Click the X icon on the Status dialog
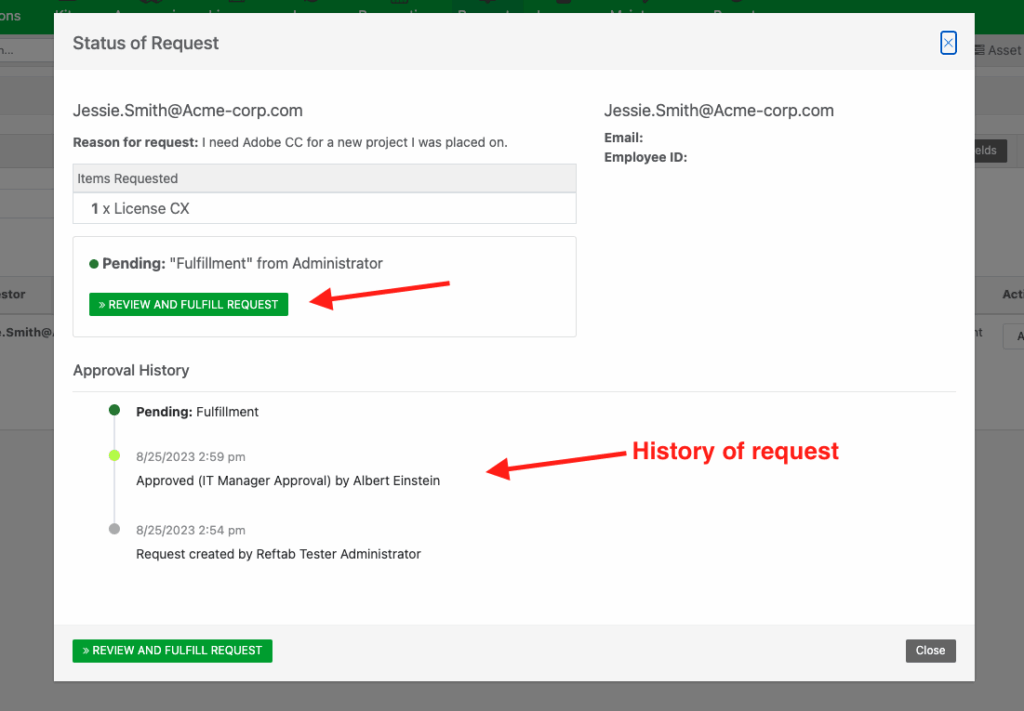Viewport: 1024px width, 711px height. (948, 42)
